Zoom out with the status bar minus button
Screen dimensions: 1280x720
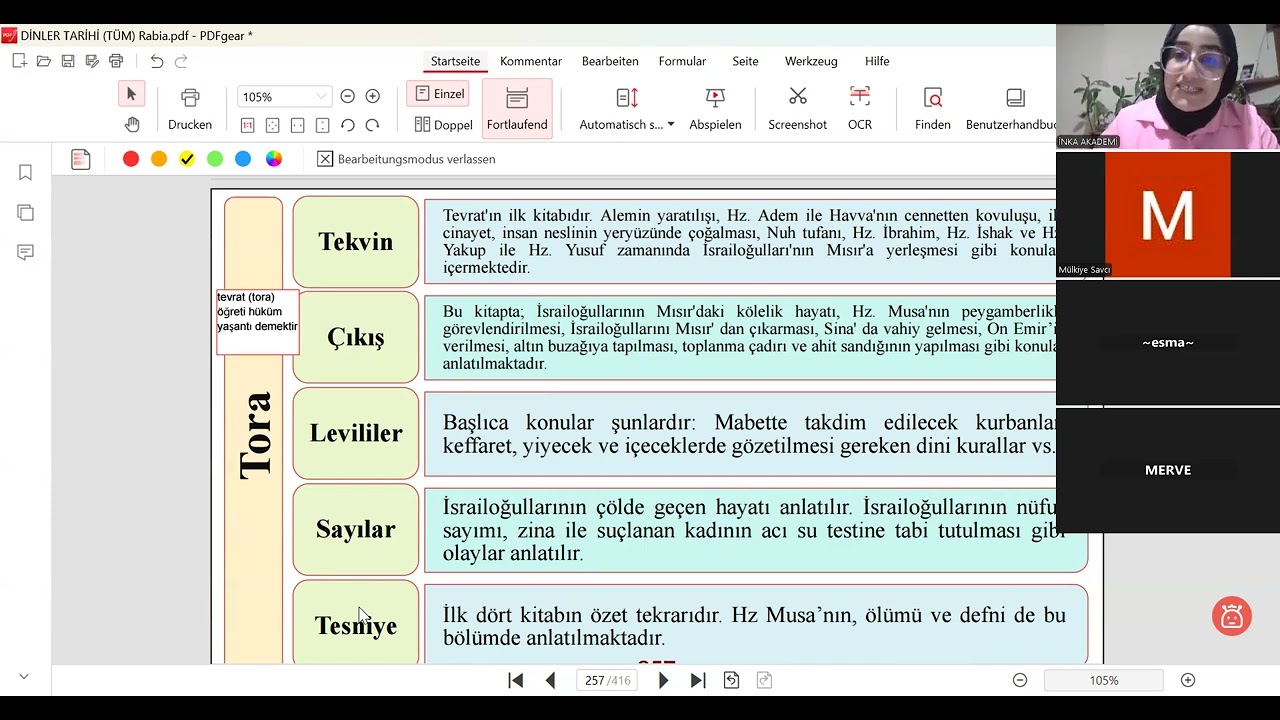(1020, 680)
